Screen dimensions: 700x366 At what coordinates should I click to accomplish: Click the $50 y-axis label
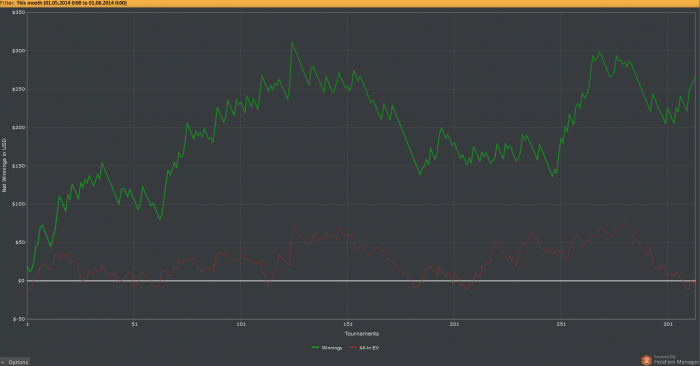pyautogui.click(x=20, y=243)
